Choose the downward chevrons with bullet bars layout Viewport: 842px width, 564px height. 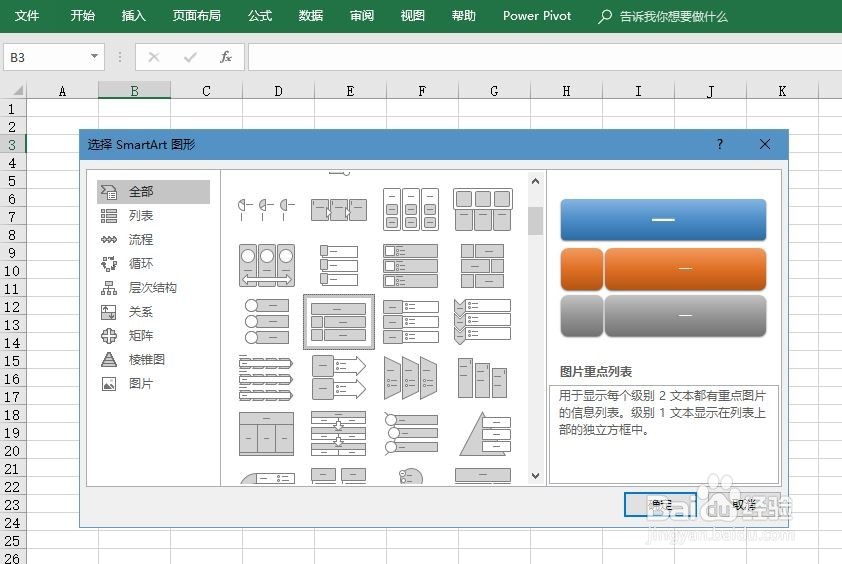pos(483,322)
